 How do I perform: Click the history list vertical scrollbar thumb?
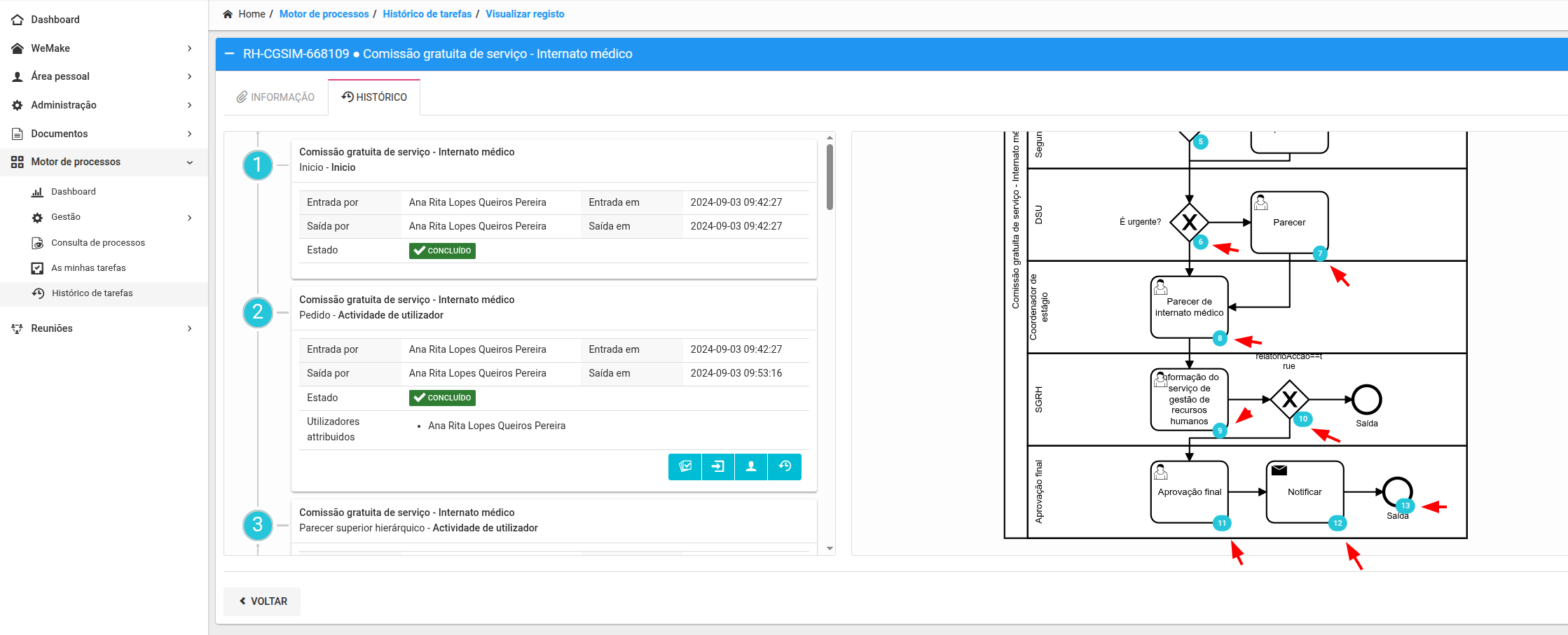click(830, 176)
